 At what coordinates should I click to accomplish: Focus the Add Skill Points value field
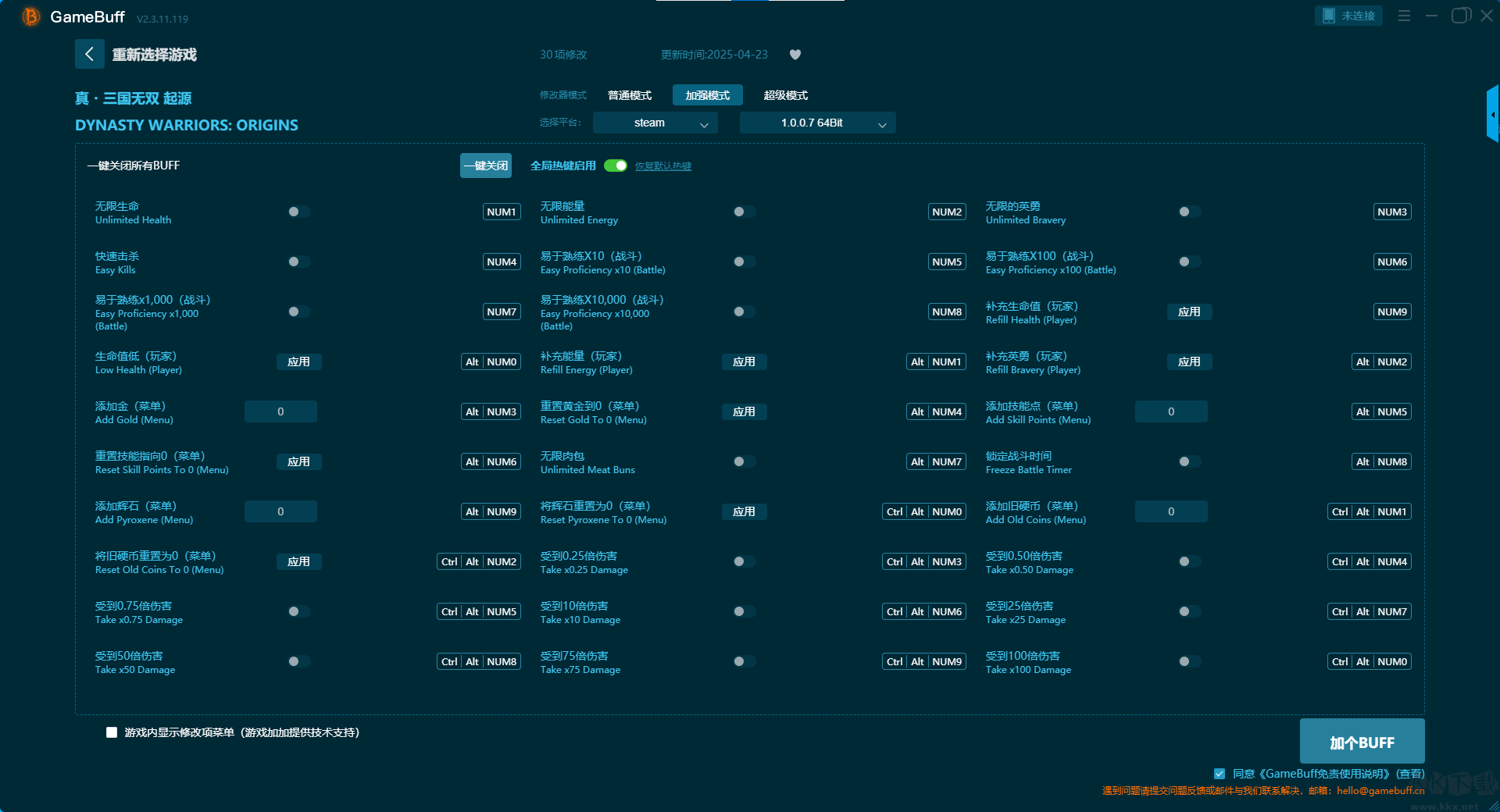[1171, 411]
